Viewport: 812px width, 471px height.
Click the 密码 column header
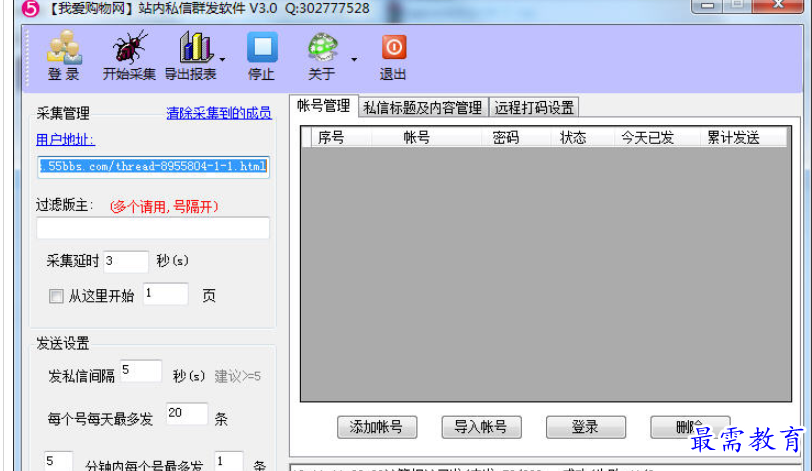(505, 138)
